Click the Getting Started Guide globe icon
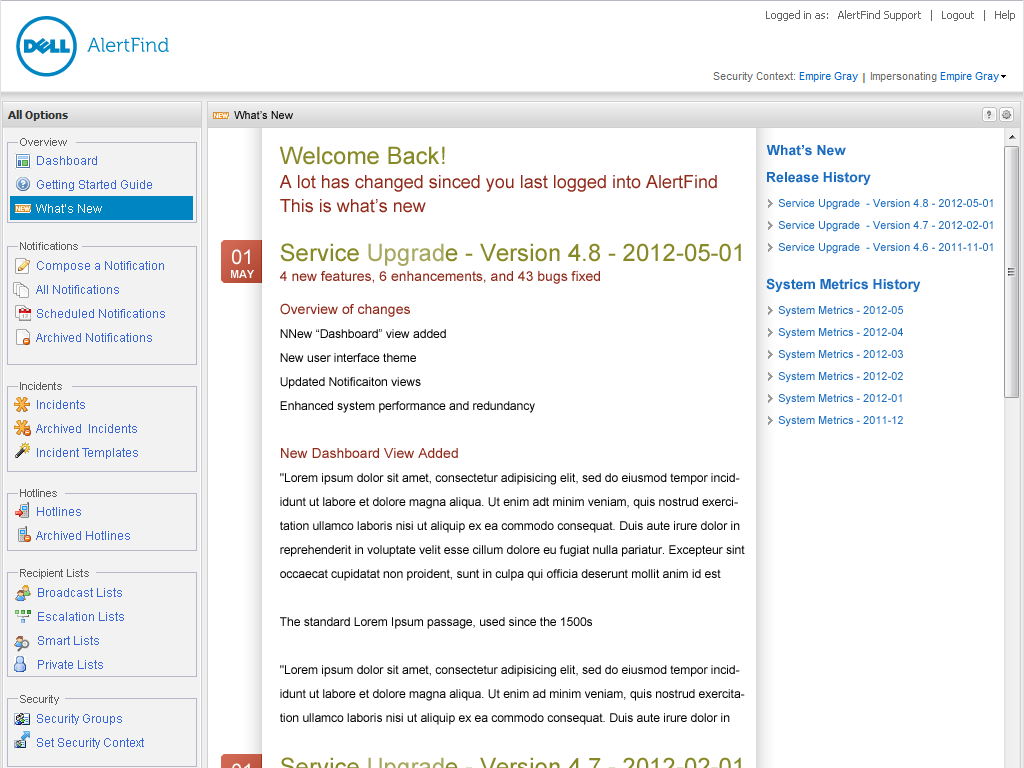Image resolution: width=1024 pixels, height=768 pixels. click(x=23, y=184)
